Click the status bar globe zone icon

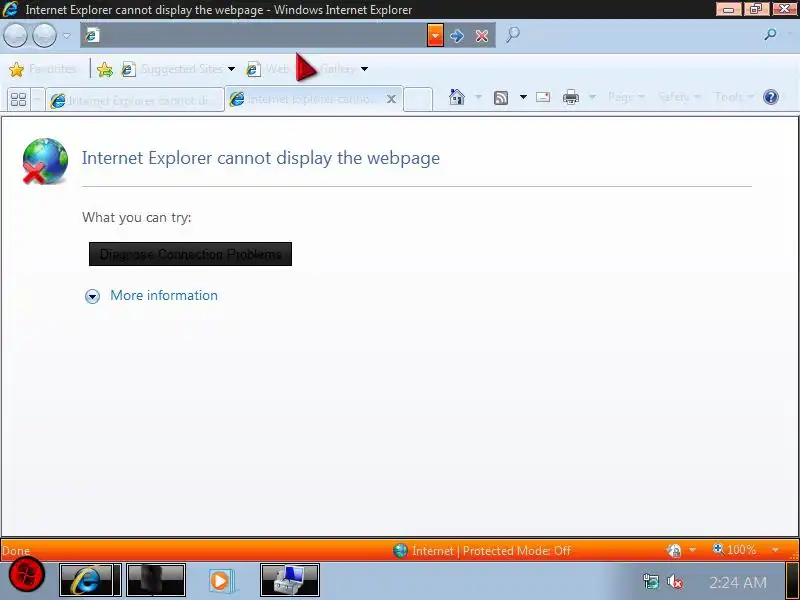(x=401, y=551)
